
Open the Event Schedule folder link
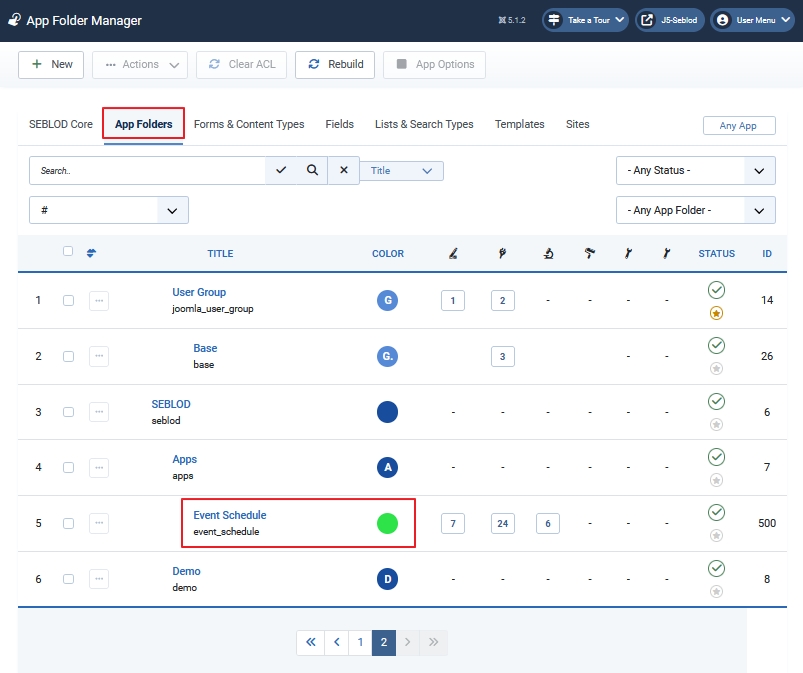230,515
